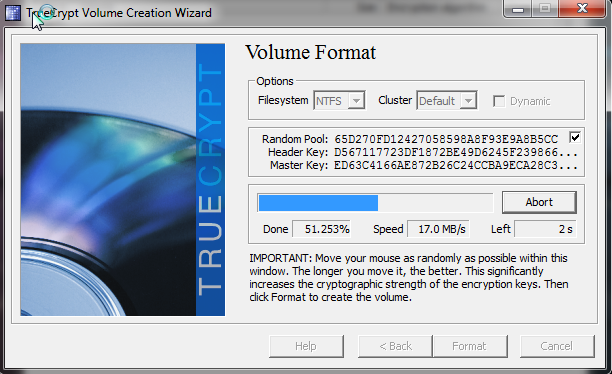The width and height of the screenshot is (612, 374).
Task: Click the Header Key hex value
Action: click(455, 152)
